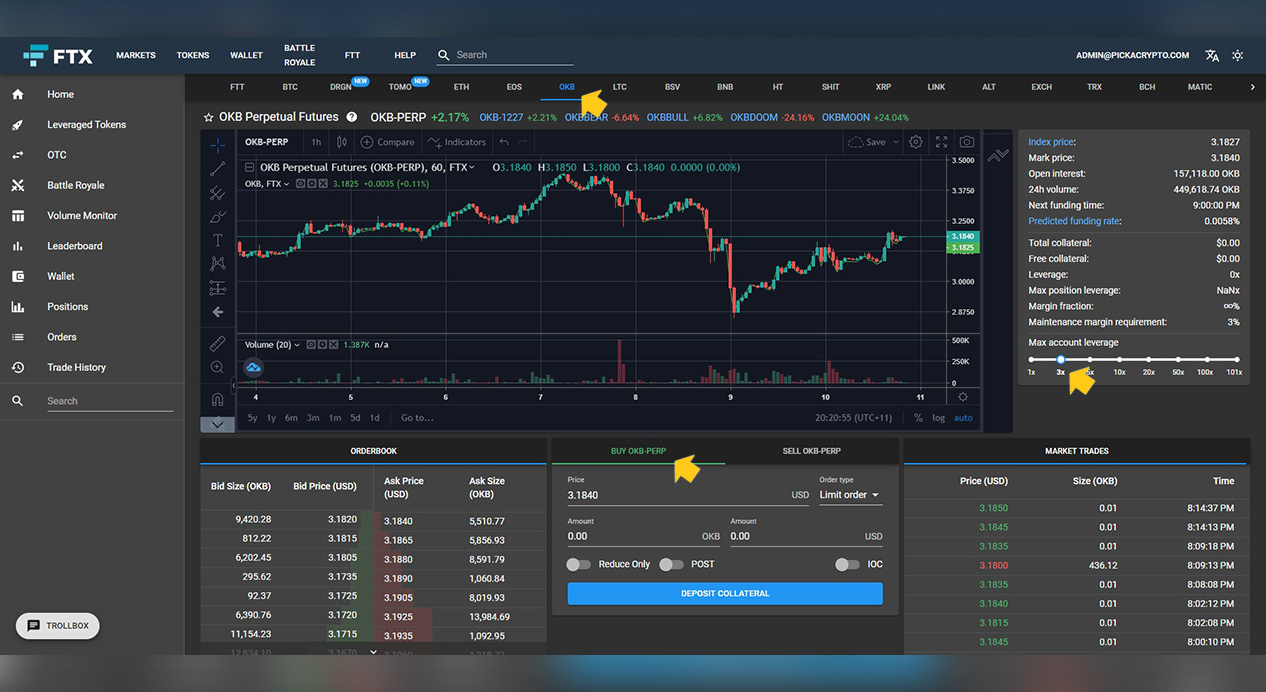
Task: Set max account leverage to 1x
Action: pos(1031,359)
